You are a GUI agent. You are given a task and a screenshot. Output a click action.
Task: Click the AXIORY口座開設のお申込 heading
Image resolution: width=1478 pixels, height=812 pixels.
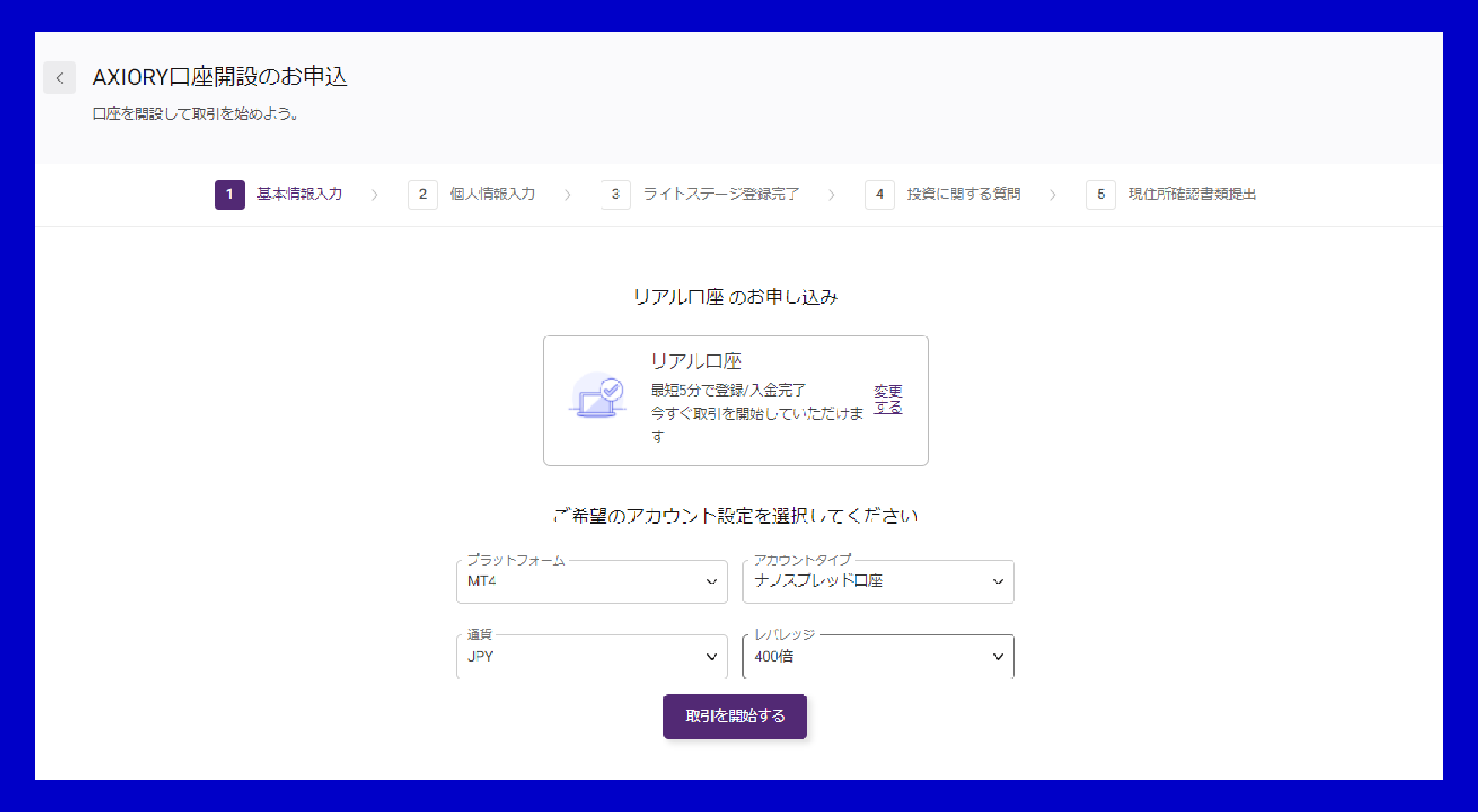[220, 77]
